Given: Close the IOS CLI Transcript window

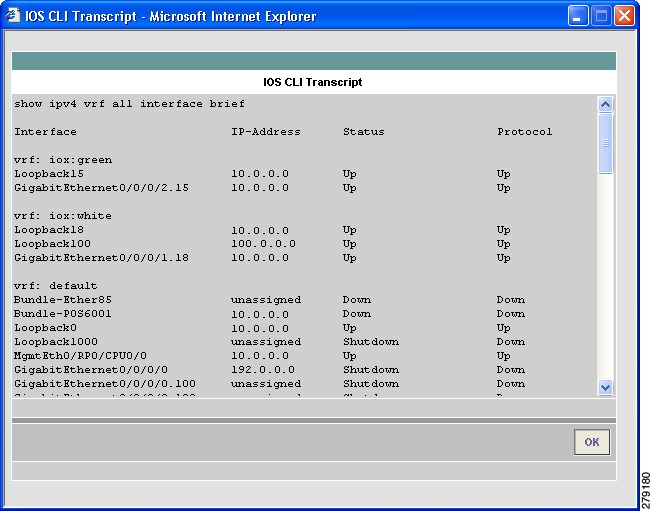Looking at the screenshot, I should click(x=624, y=16).
